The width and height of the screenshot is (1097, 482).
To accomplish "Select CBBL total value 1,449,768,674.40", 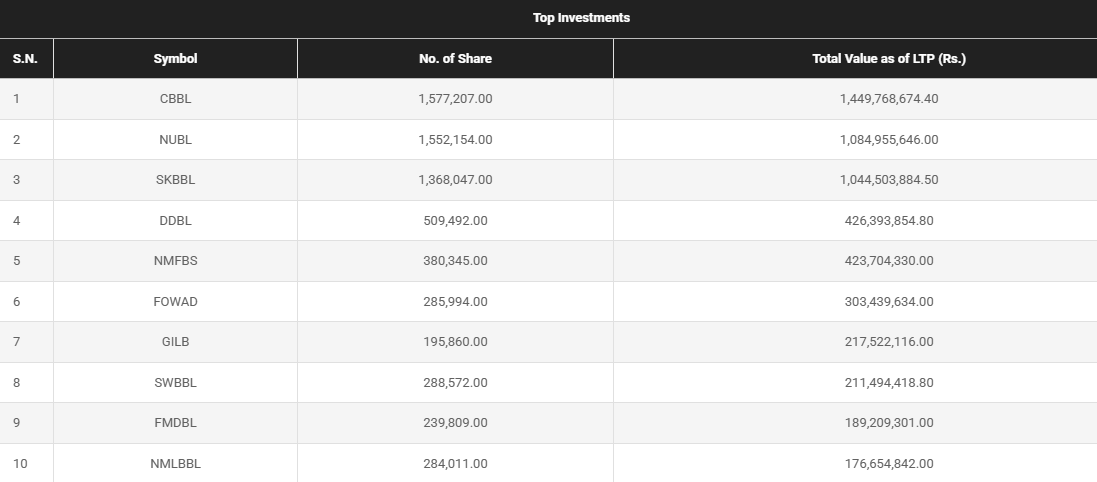I will click(888, 99).
